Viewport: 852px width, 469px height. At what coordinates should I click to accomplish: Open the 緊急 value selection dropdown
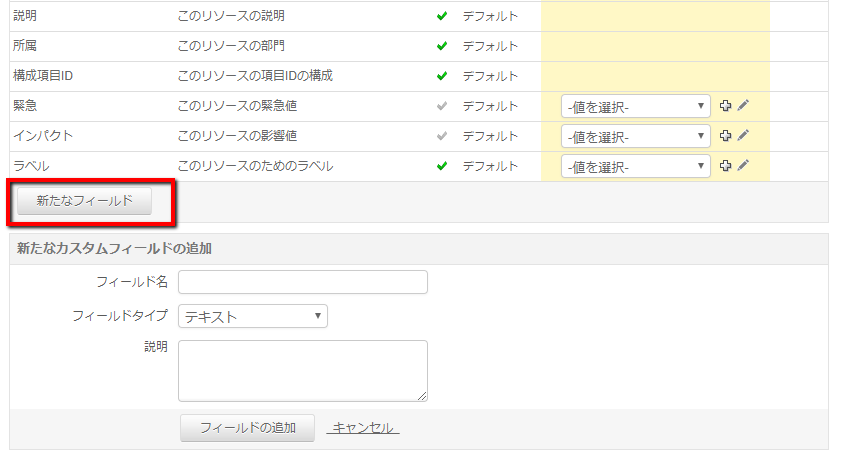pyautogui.click(x=635, y=107)
